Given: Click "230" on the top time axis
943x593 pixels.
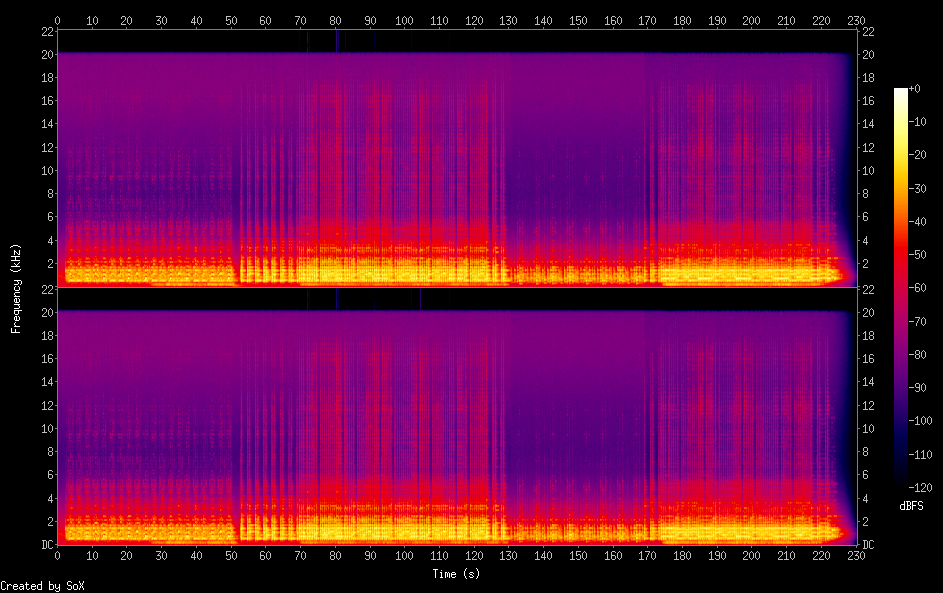Looking at the screenshot, I should (x=856, y=20).
